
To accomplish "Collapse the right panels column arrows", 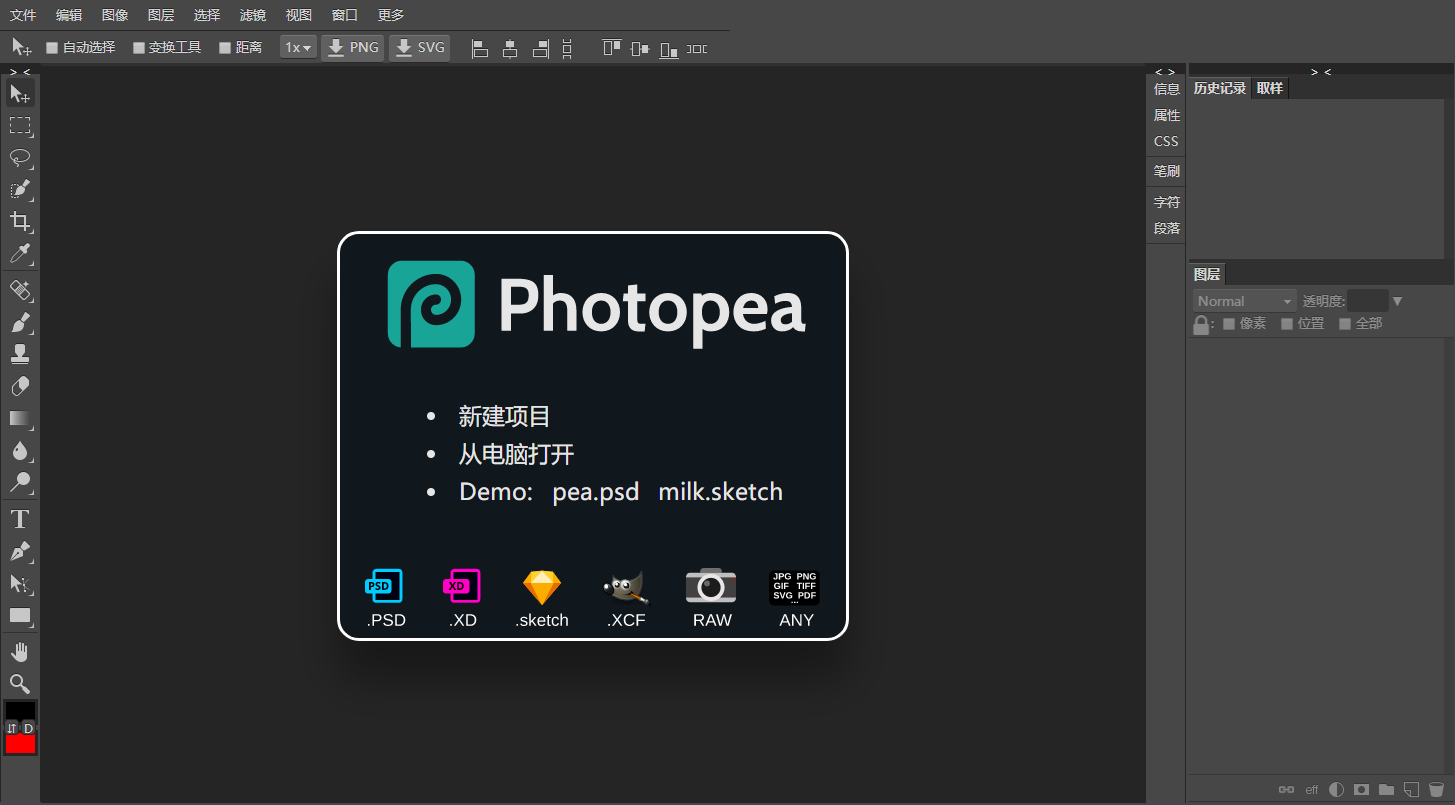I will click(1321, 72).
